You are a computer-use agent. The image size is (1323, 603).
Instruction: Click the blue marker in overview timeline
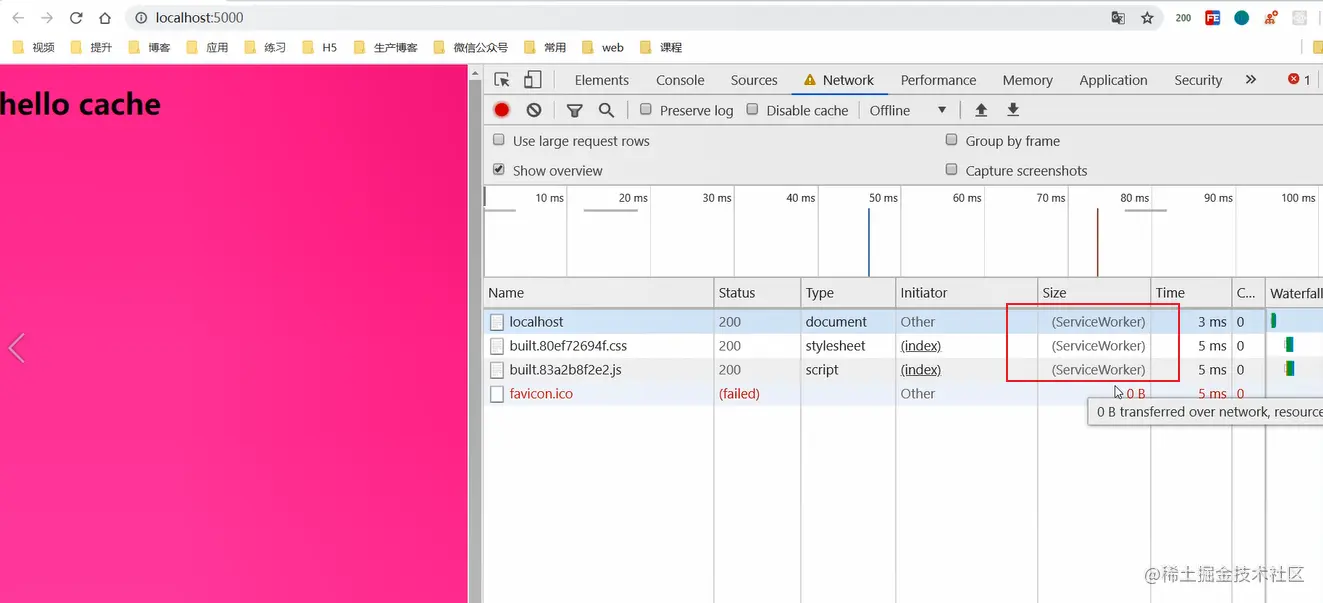click(869, 242)
